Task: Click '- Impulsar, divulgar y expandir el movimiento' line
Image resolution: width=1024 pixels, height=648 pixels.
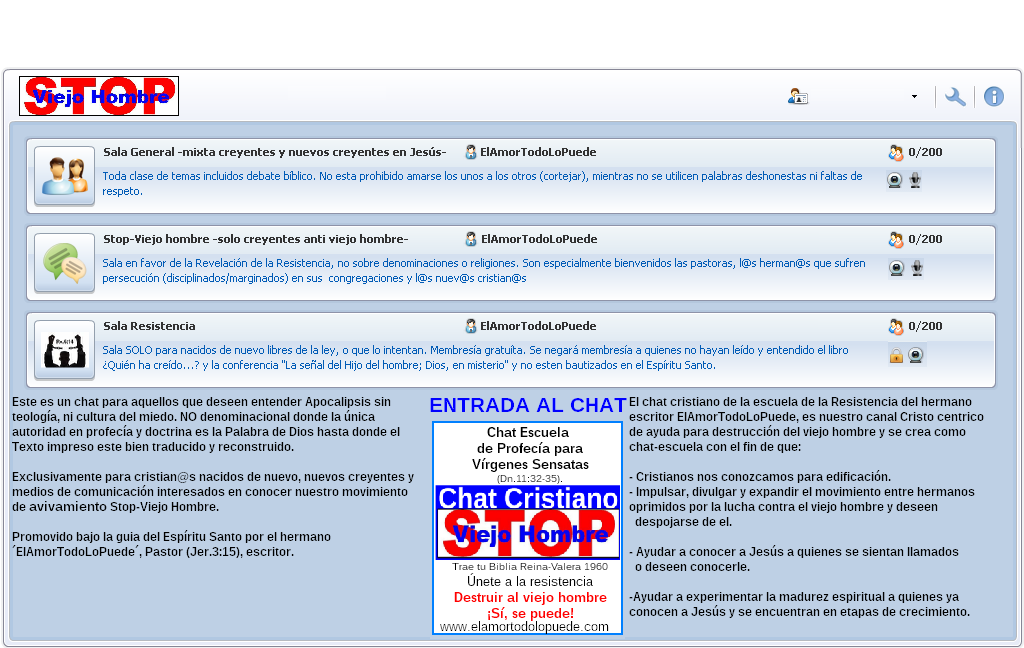Action: (801, 507)
